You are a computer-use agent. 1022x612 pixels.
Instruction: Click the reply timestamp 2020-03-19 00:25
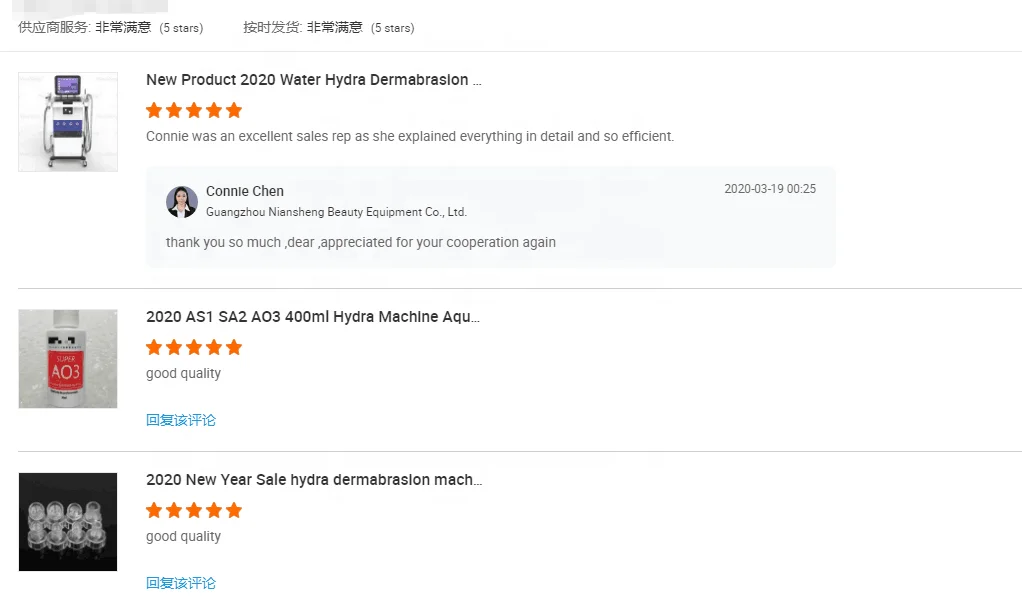click(769, 189)
